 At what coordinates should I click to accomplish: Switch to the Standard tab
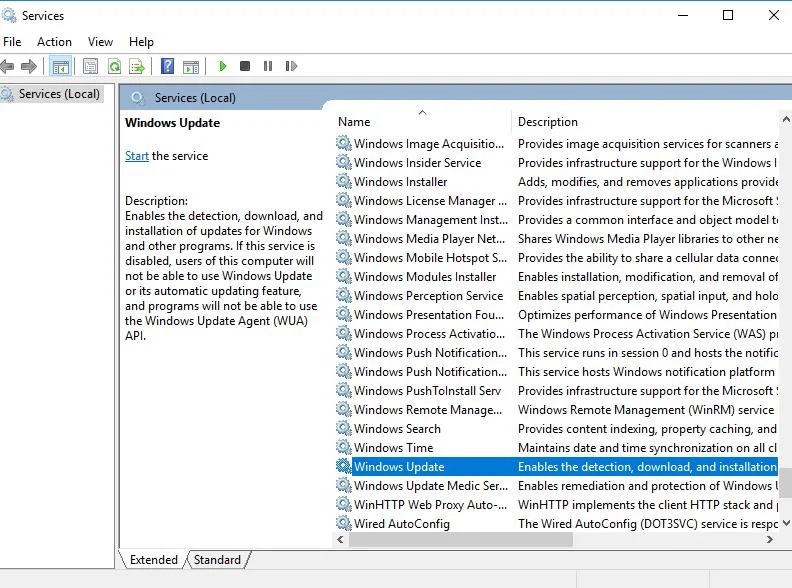pos(217,560)
